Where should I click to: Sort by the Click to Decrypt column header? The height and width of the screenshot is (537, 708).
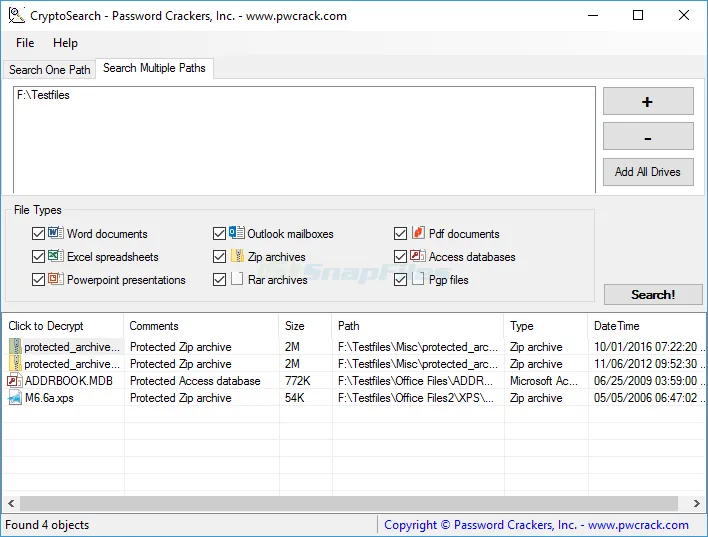[63, 326]
